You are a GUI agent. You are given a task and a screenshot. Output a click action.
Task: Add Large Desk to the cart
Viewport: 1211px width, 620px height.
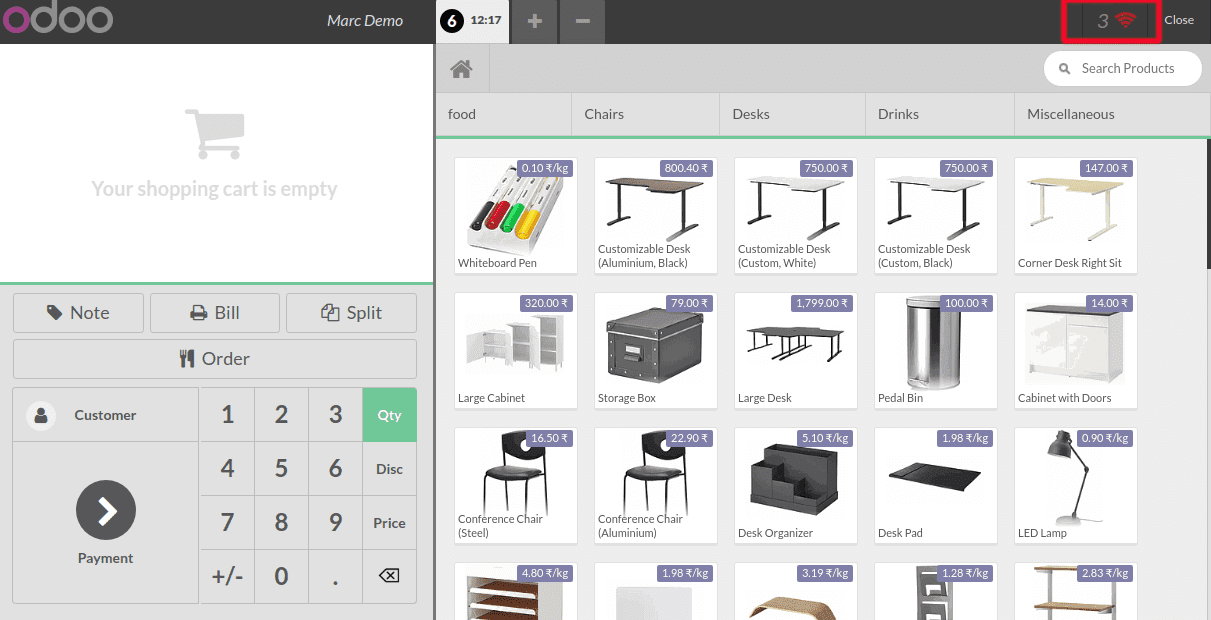(796, 350)
